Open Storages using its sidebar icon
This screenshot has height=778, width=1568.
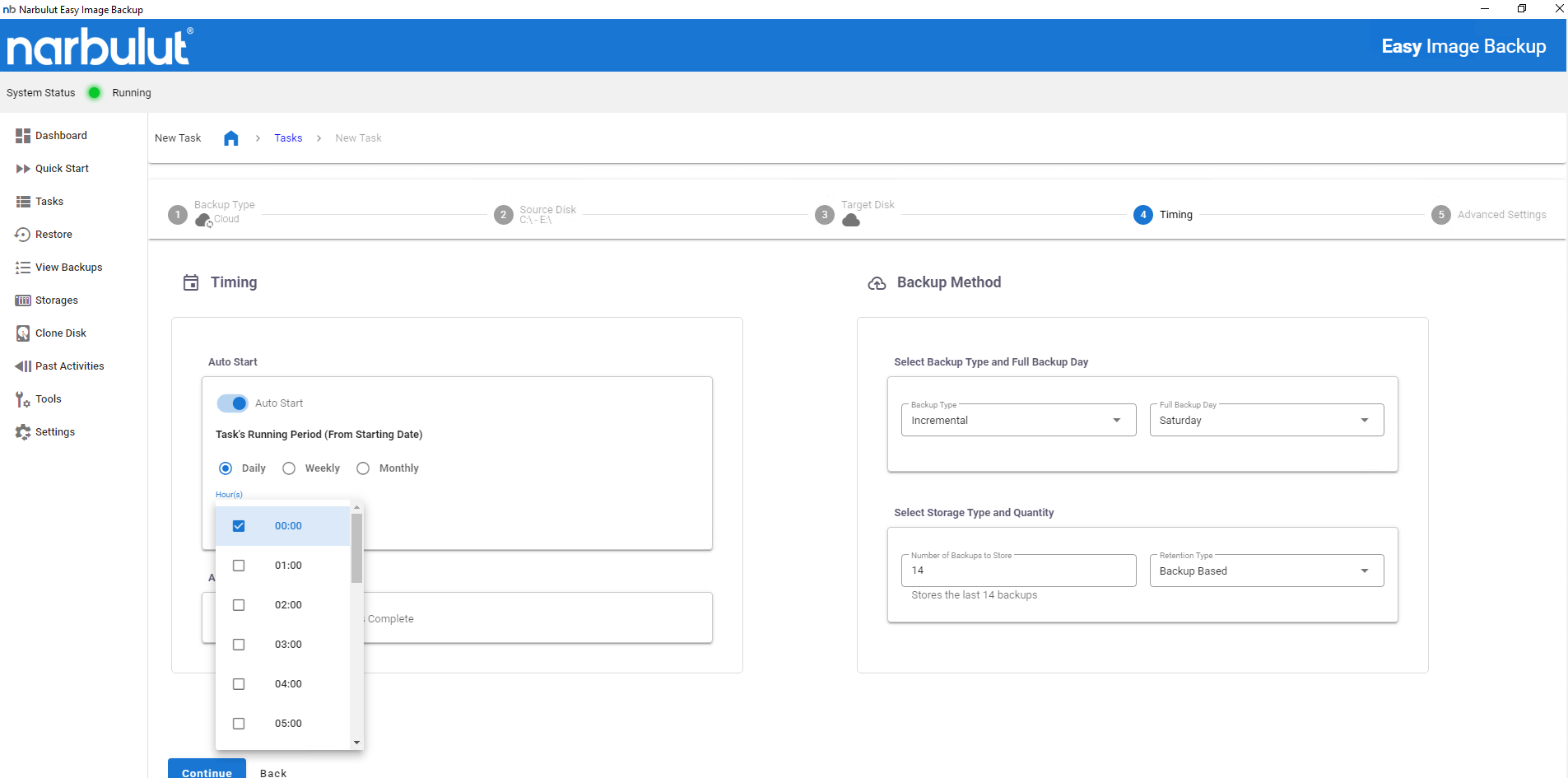coord(22,300)
